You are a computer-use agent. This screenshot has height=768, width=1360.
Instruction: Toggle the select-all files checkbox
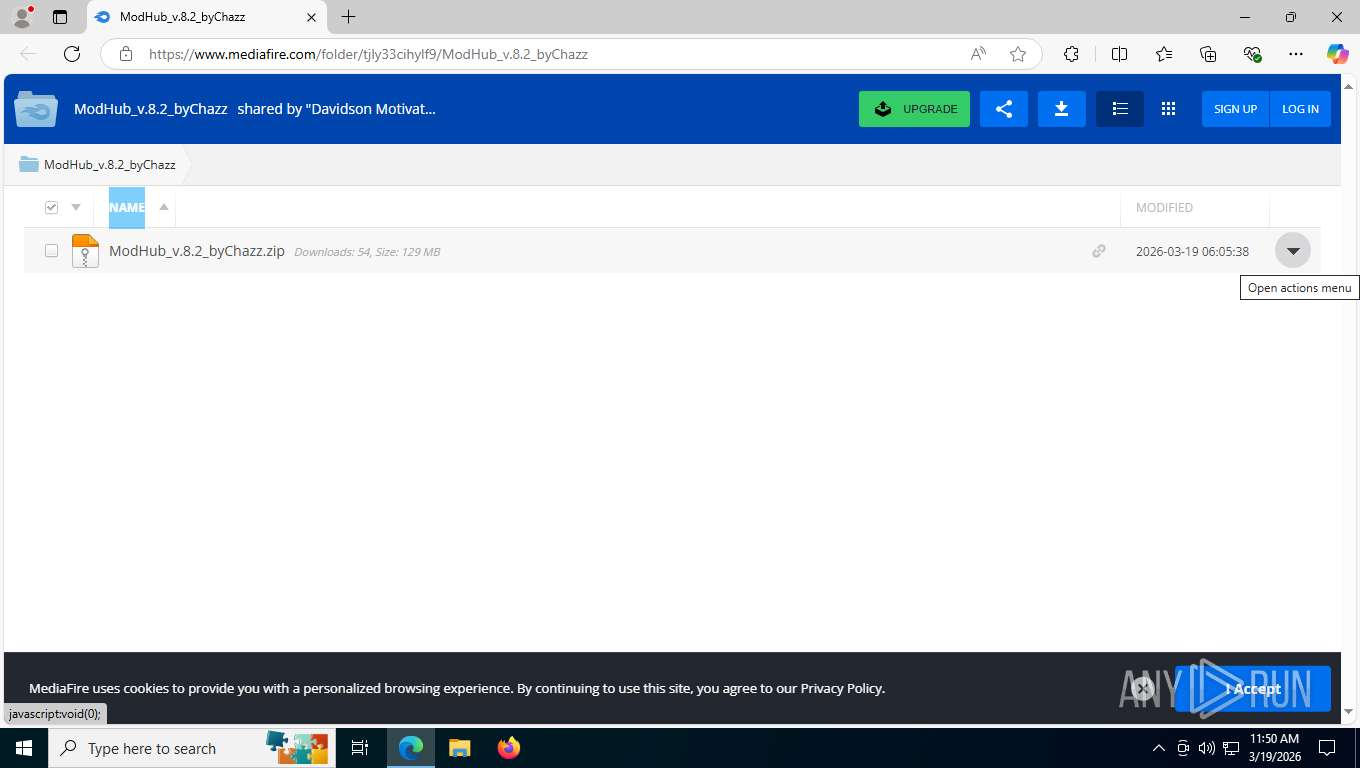coord(51,208)
